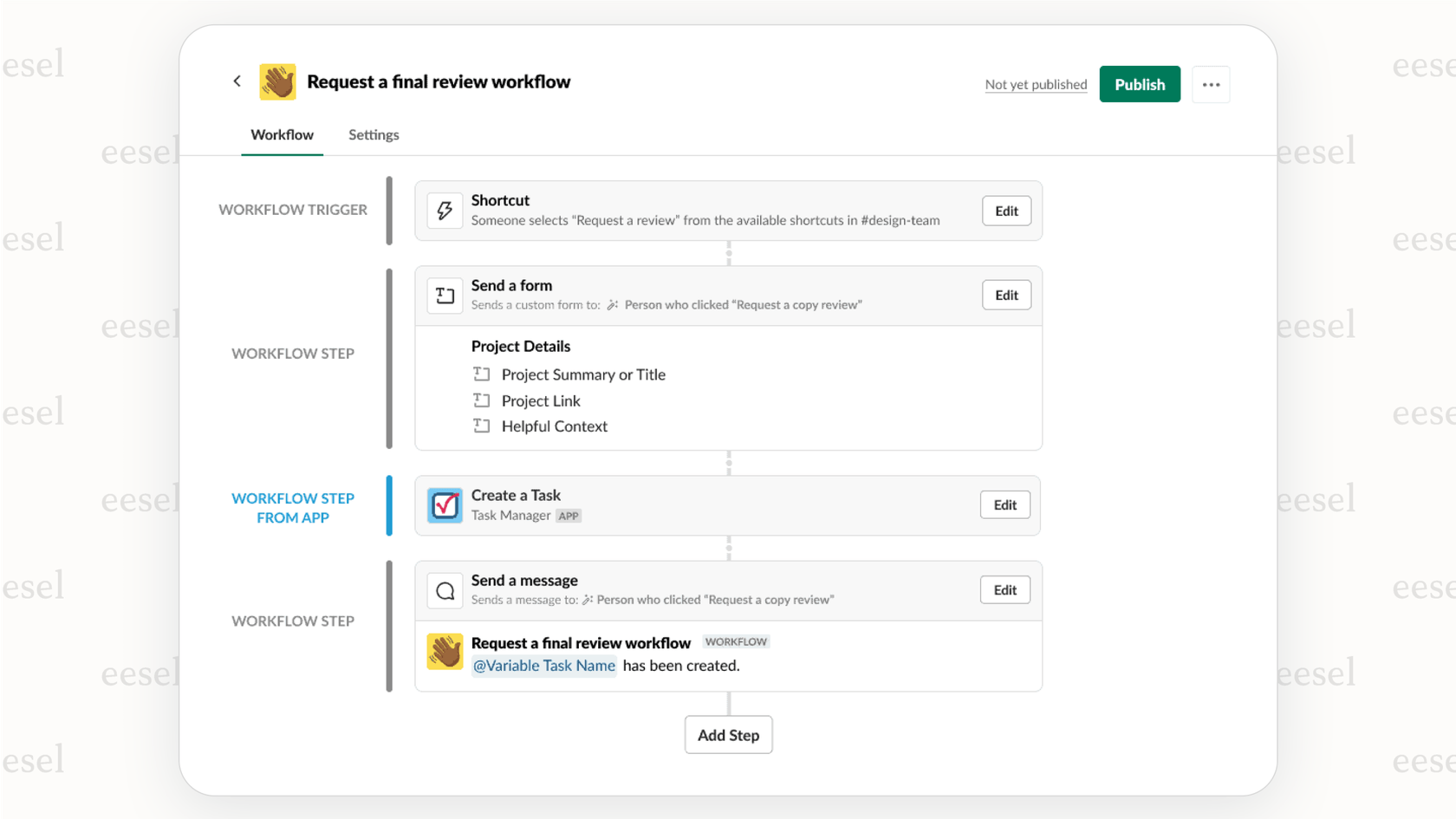Edit the Send a message step

(x=1004, y=589)
